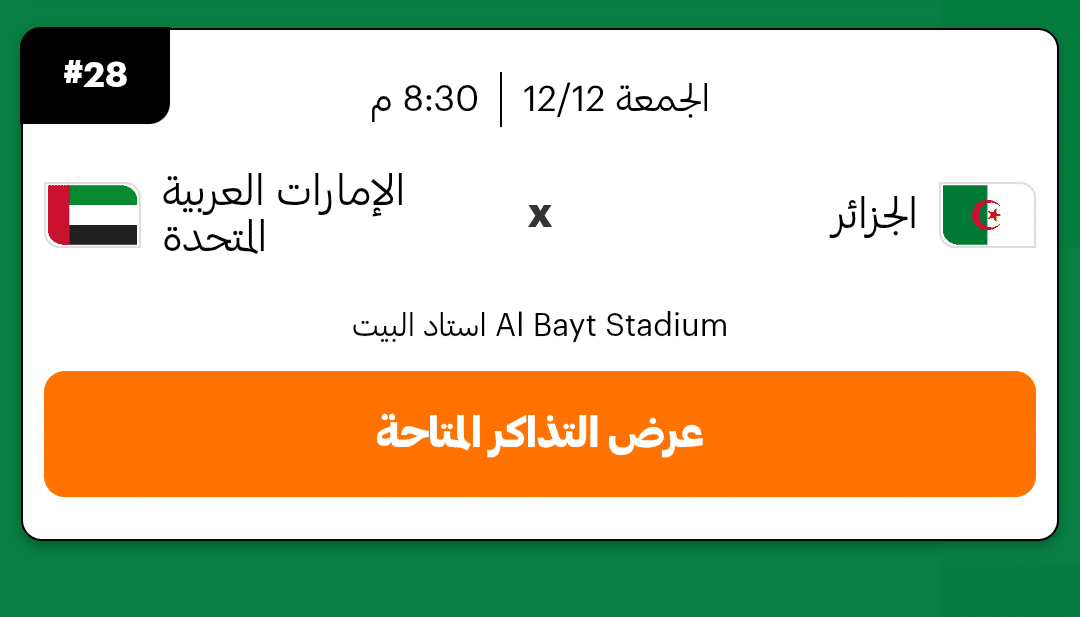Viewport: 1080px width, 617px height.
Task: Click the x versus symbol between teams
Action: click(x=540, y=216)
